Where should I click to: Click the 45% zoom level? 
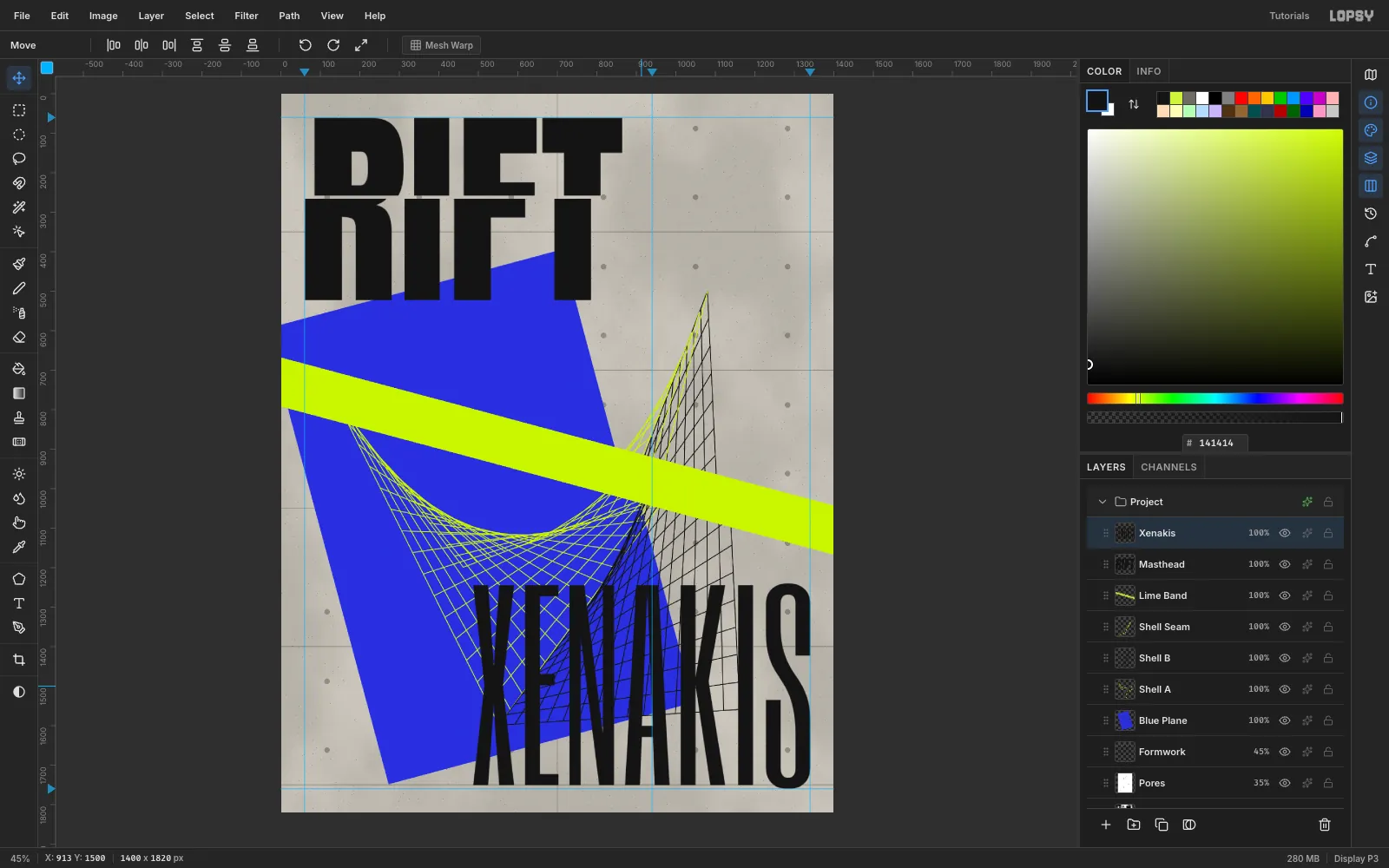pos(20,858)
